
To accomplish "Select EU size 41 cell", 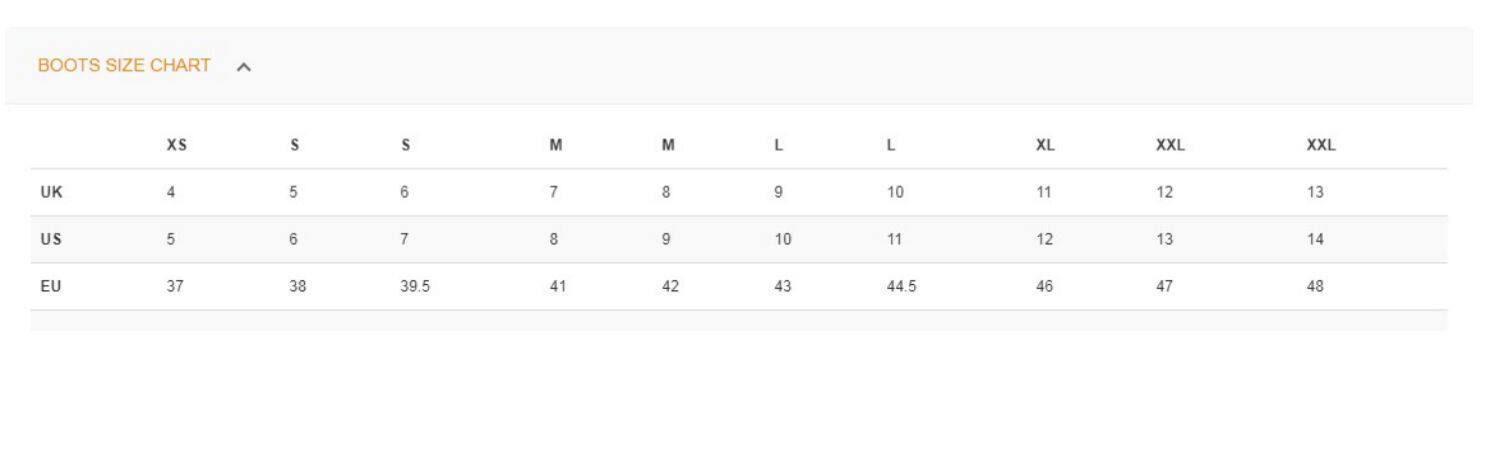I will pyautogui.click(x=558, y=287).
